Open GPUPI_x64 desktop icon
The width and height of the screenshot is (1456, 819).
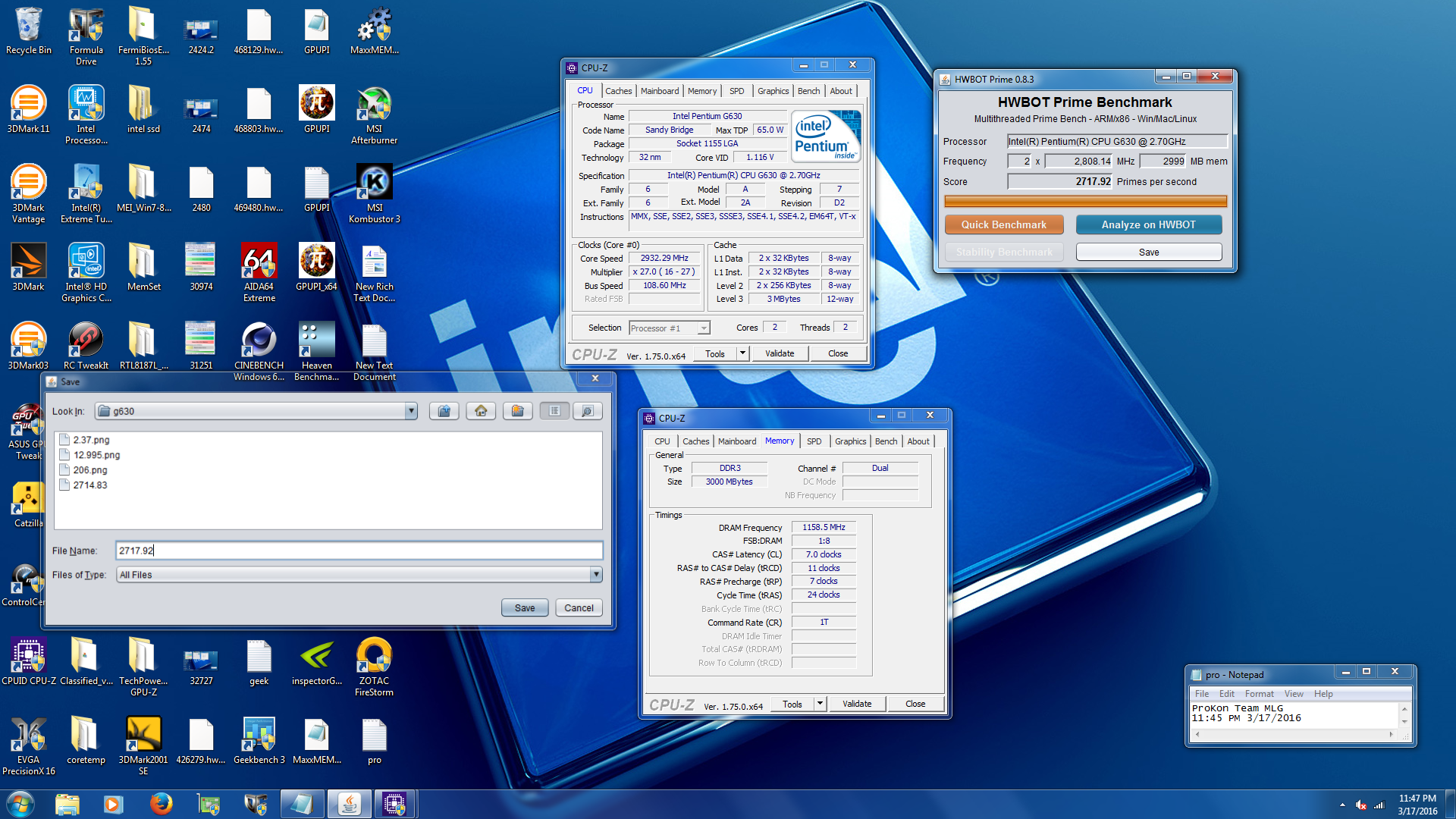pyautogui.click(x=317, y=267)
